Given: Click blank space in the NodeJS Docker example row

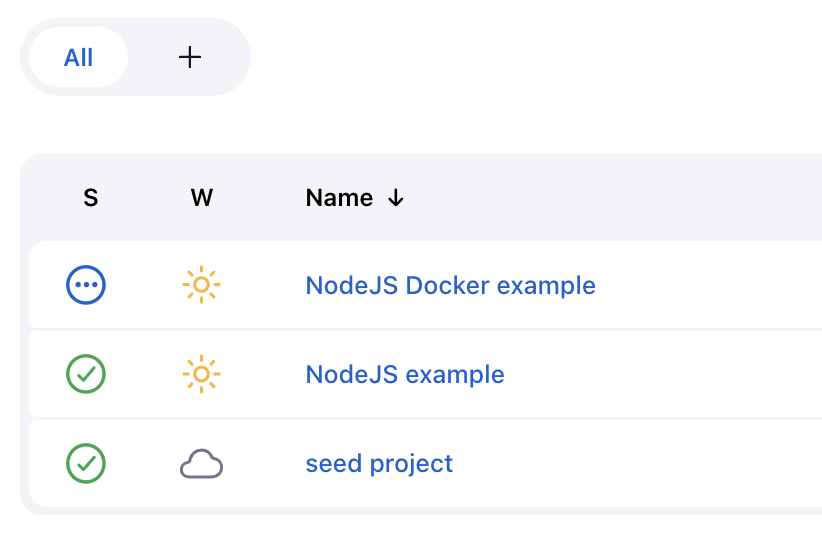Looking at the screenshot, I should pyautogui.click(x=708, y=285).
